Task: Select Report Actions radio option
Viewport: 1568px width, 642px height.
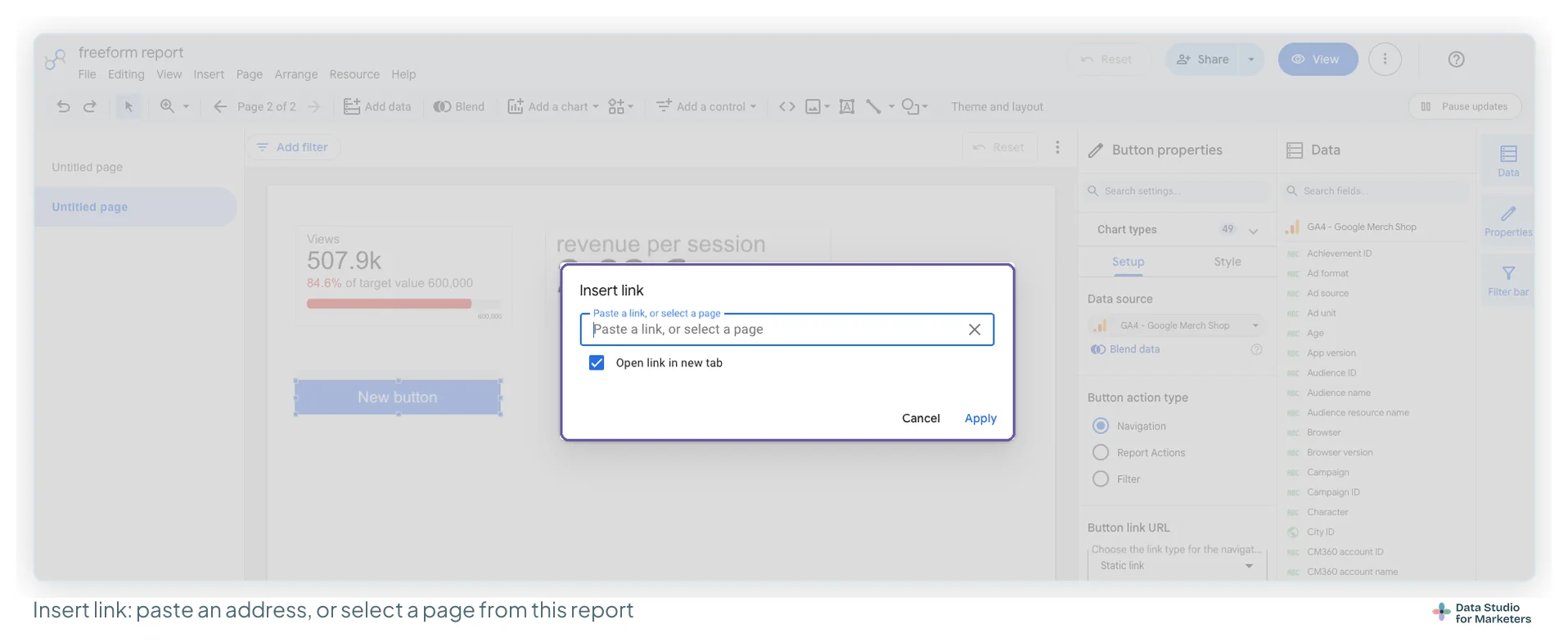Action: coord(1101,452)
